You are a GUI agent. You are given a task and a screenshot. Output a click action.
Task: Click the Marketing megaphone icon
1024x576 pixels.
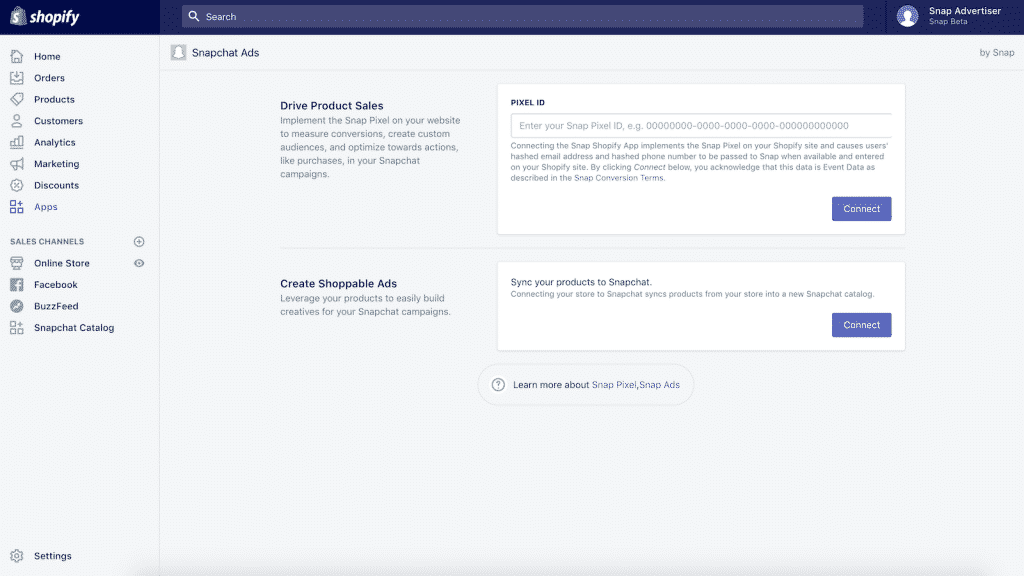point(16,164)
